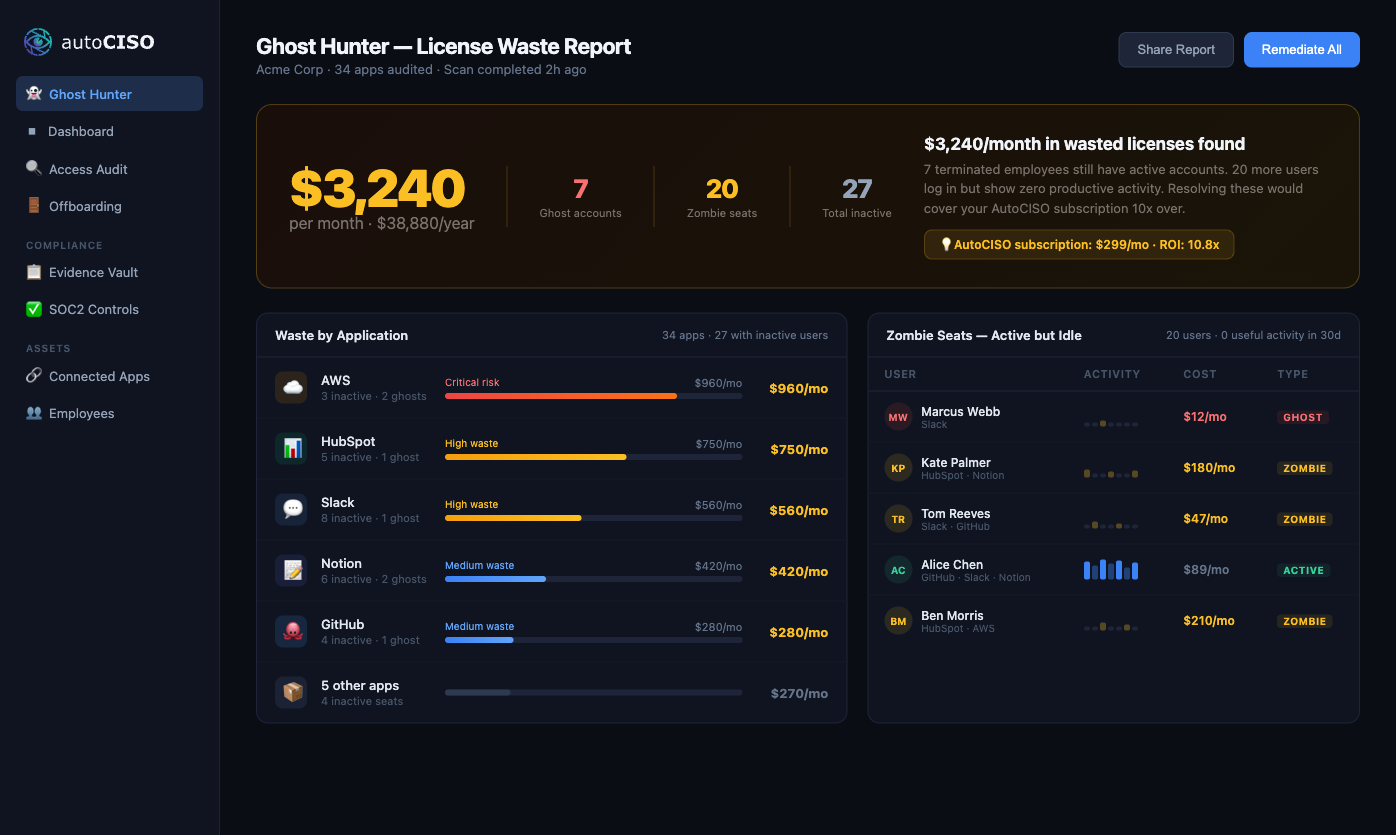The height and width of the screenshot is (835, 1396).
Task: Click the $89/mo cost for Alice Chen
Action: pyautogui.click(x=1206, y=569)
